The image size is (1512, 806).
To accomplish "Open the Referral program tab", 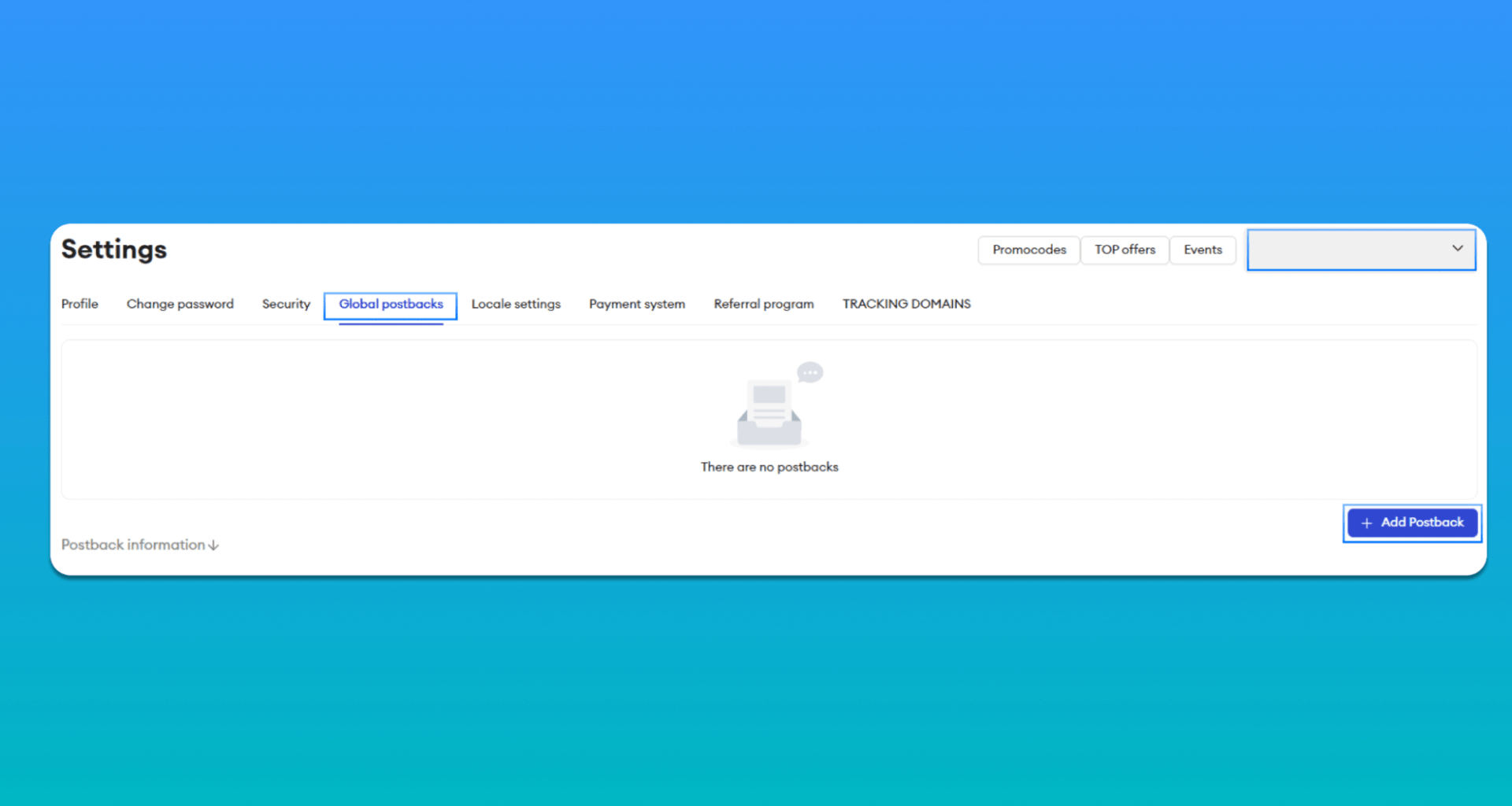I will [x=764, y=304].
